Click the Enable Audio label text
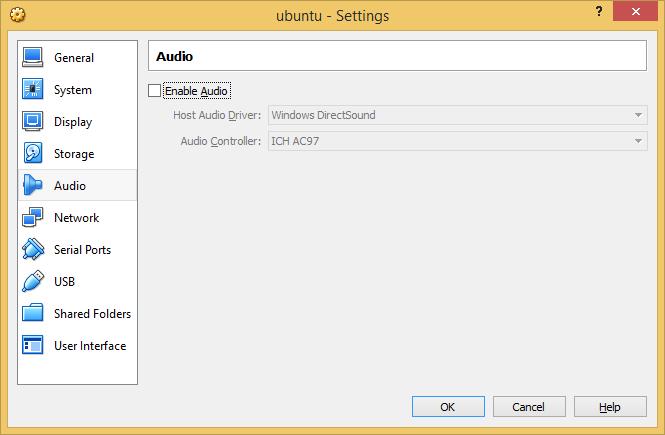Screen dimensions: 665x435 [x=197, y=91]
